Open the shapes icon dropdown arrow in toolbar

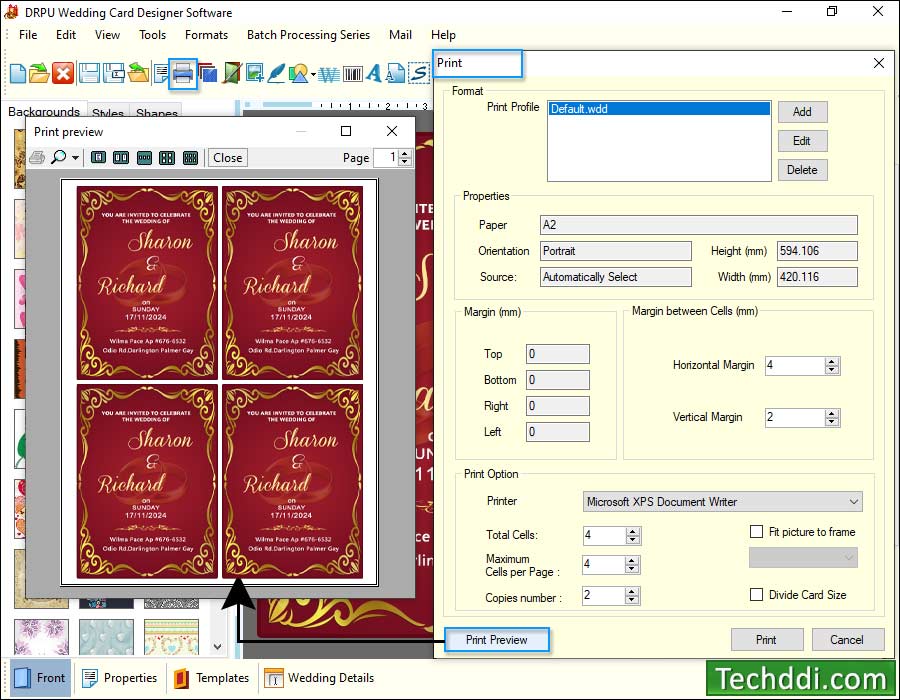[x=313, y=74]
